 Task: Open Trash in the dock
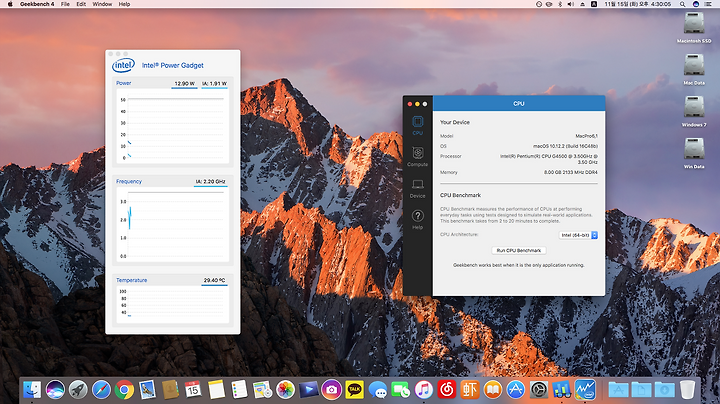click(687, 390)
